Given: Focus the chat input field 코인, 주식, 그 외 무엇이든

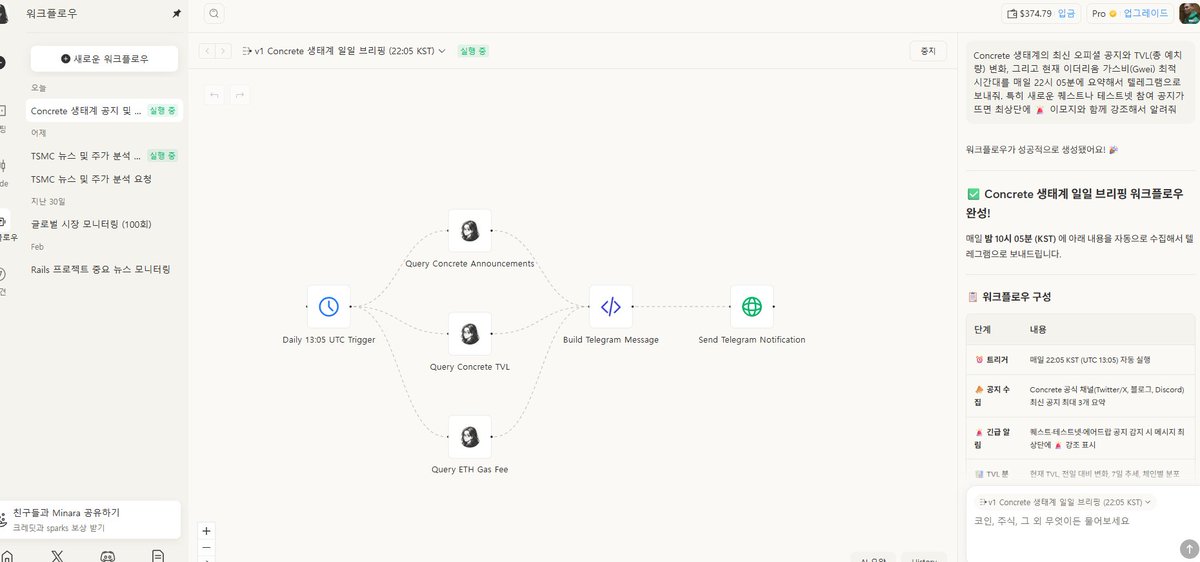Looking at the screenshot, I should click(x=1052, y=521).
